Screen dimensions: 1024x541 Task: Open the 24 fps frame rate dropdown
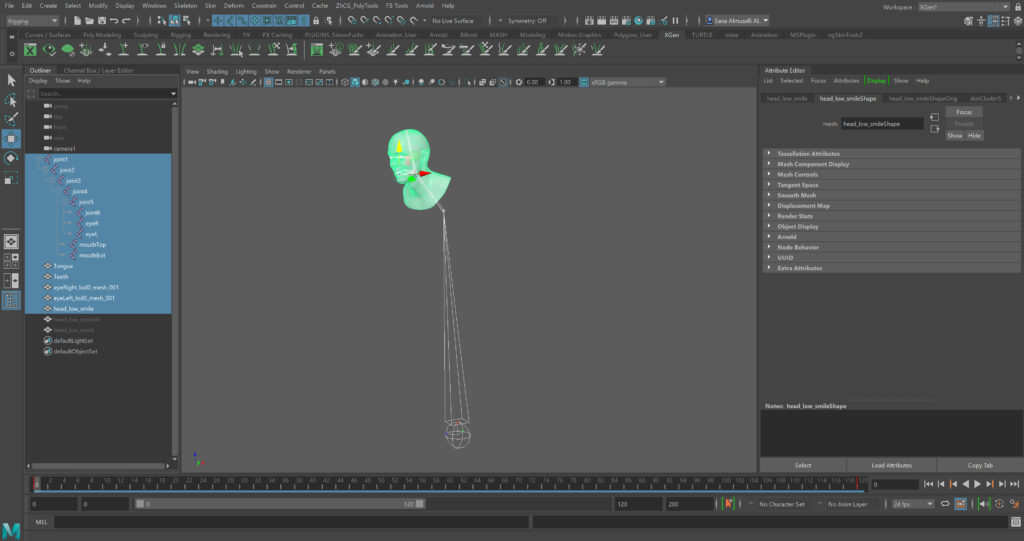910,504
